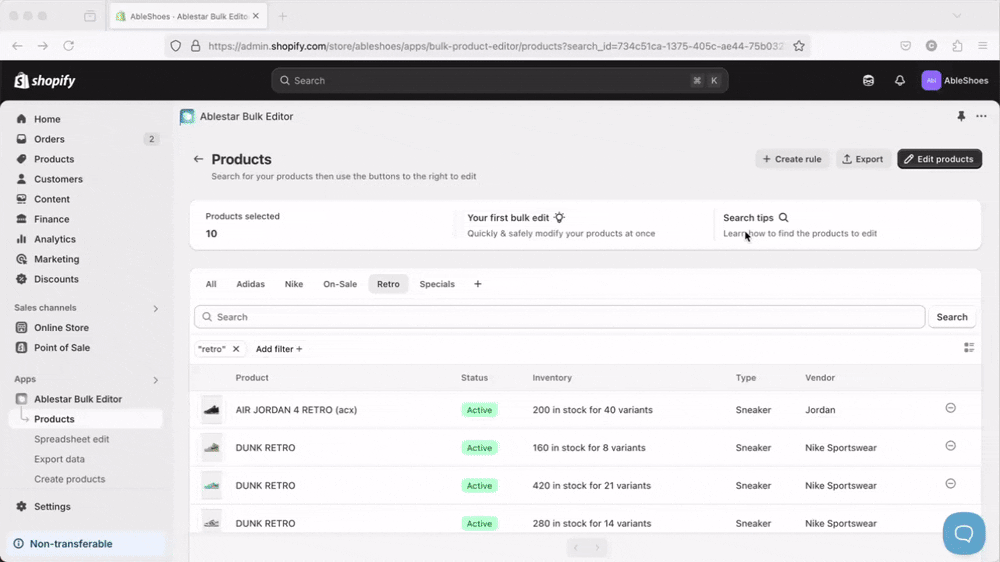This screenshot has width=1000, height=562.
Task: Click the Shopify logo
Action: click(45, 80)
